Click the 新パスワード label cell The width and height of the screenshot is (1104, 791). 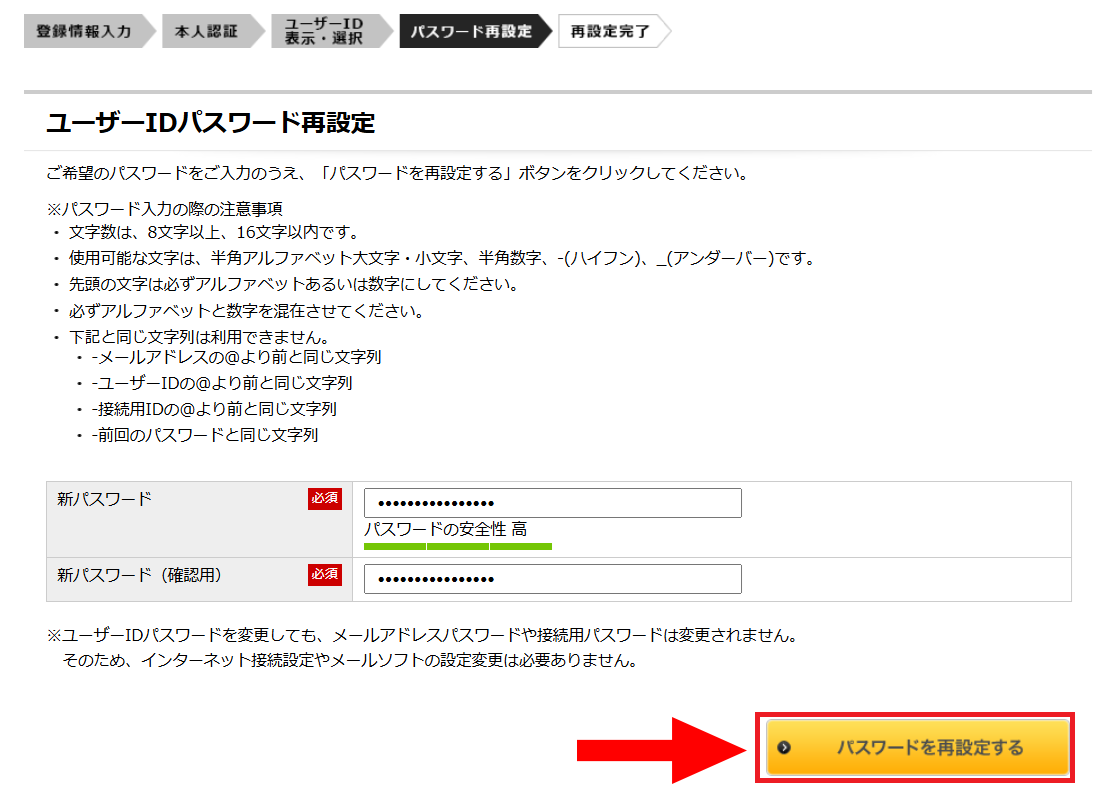(105, 498)
